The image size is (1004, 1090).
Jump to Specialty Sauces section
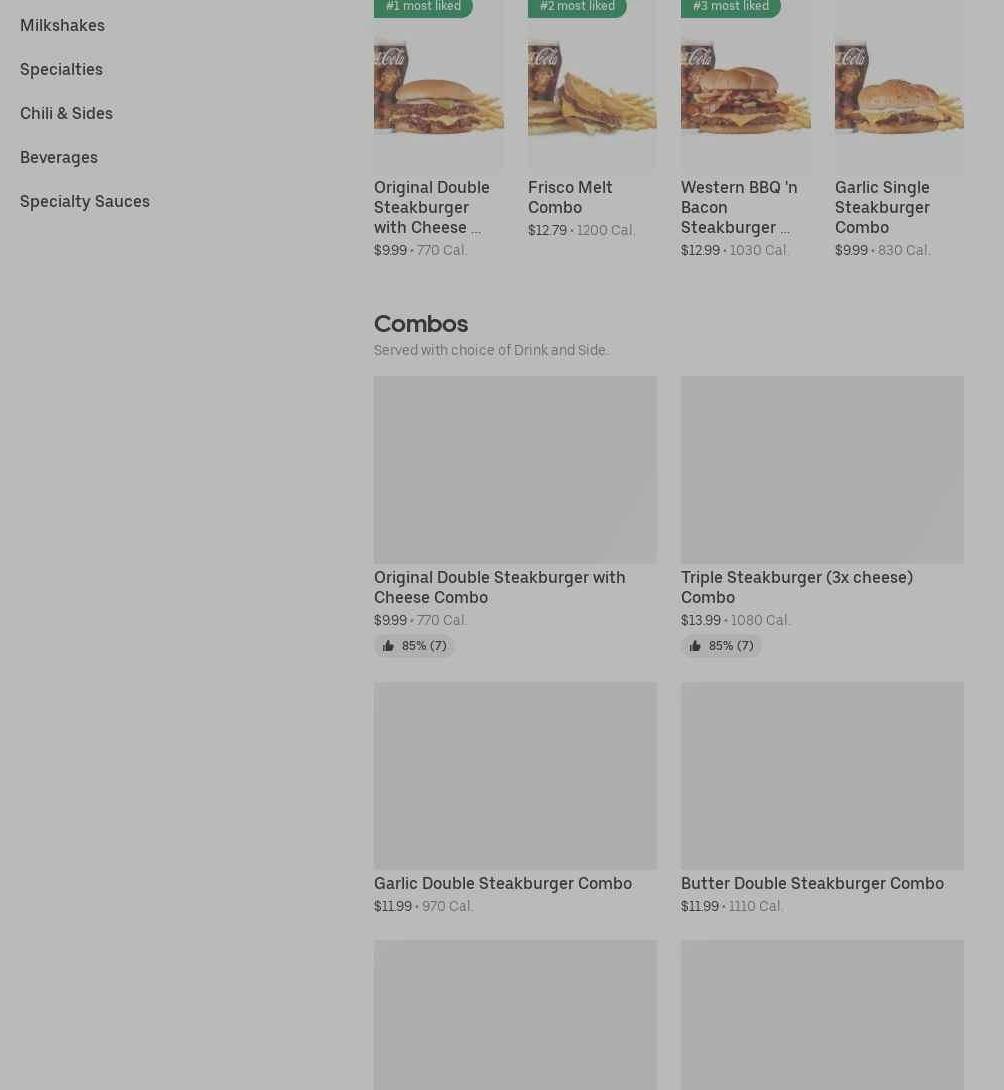(x=85, y=202)
